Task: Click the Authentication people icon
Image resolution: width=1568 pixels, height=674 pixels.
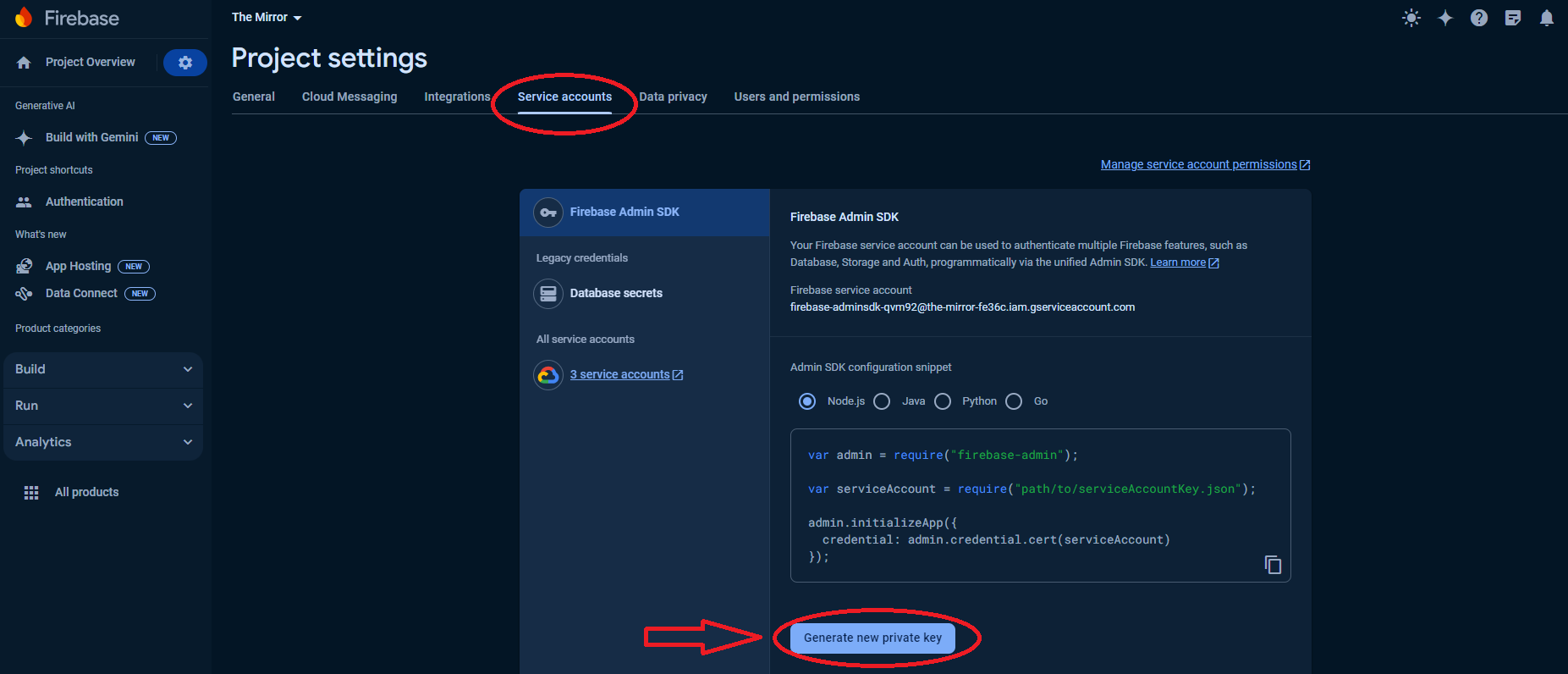Action: coord(24,202)
